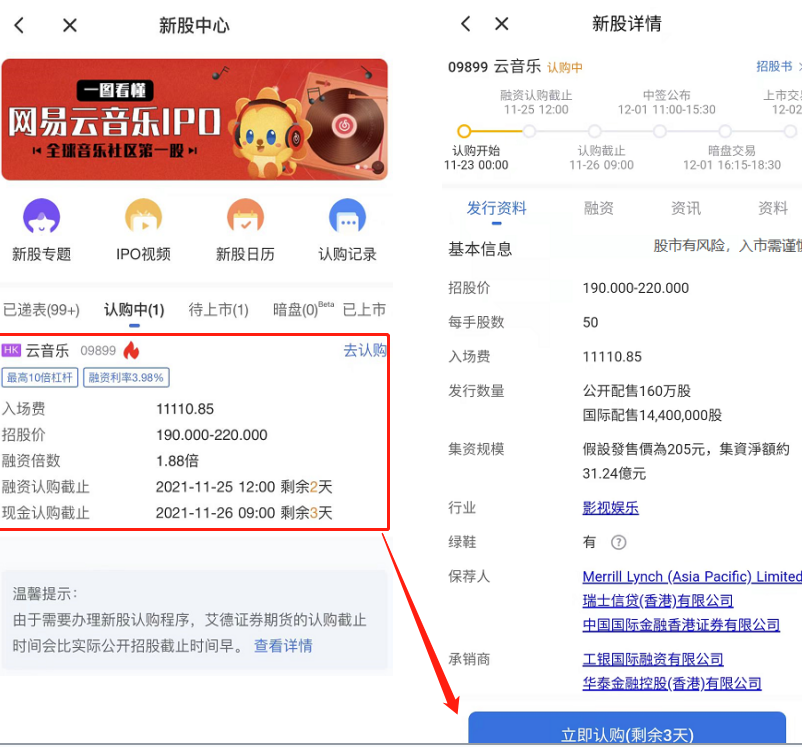Viewport: 802px width, 747px height.
Task: Tap the 融资利率3.98% tag
Action: 126,378
